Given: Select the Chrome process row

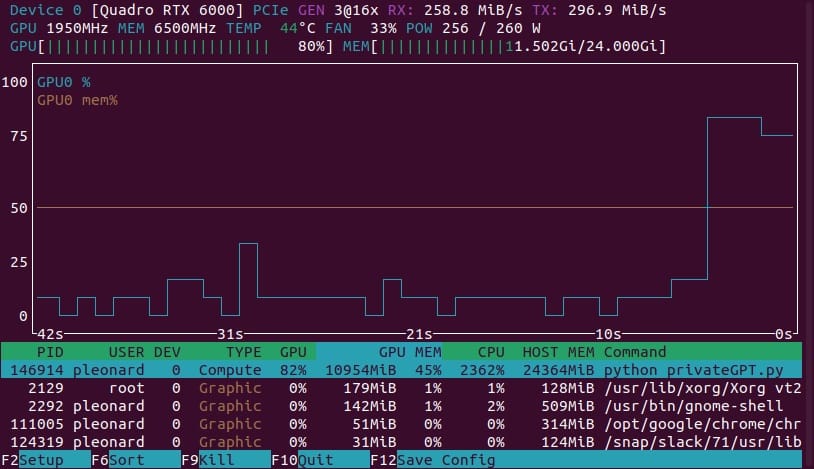Looking at the screenshot, I should pos(400,424).
